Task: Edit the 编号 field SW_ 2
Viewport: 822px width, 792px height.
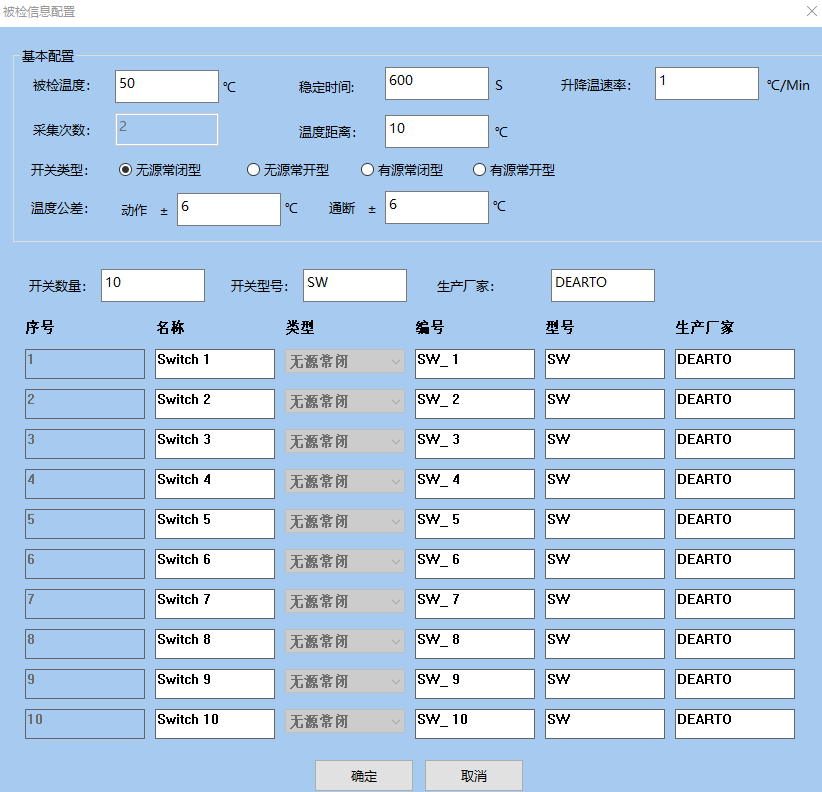Action: coord(475,404)
